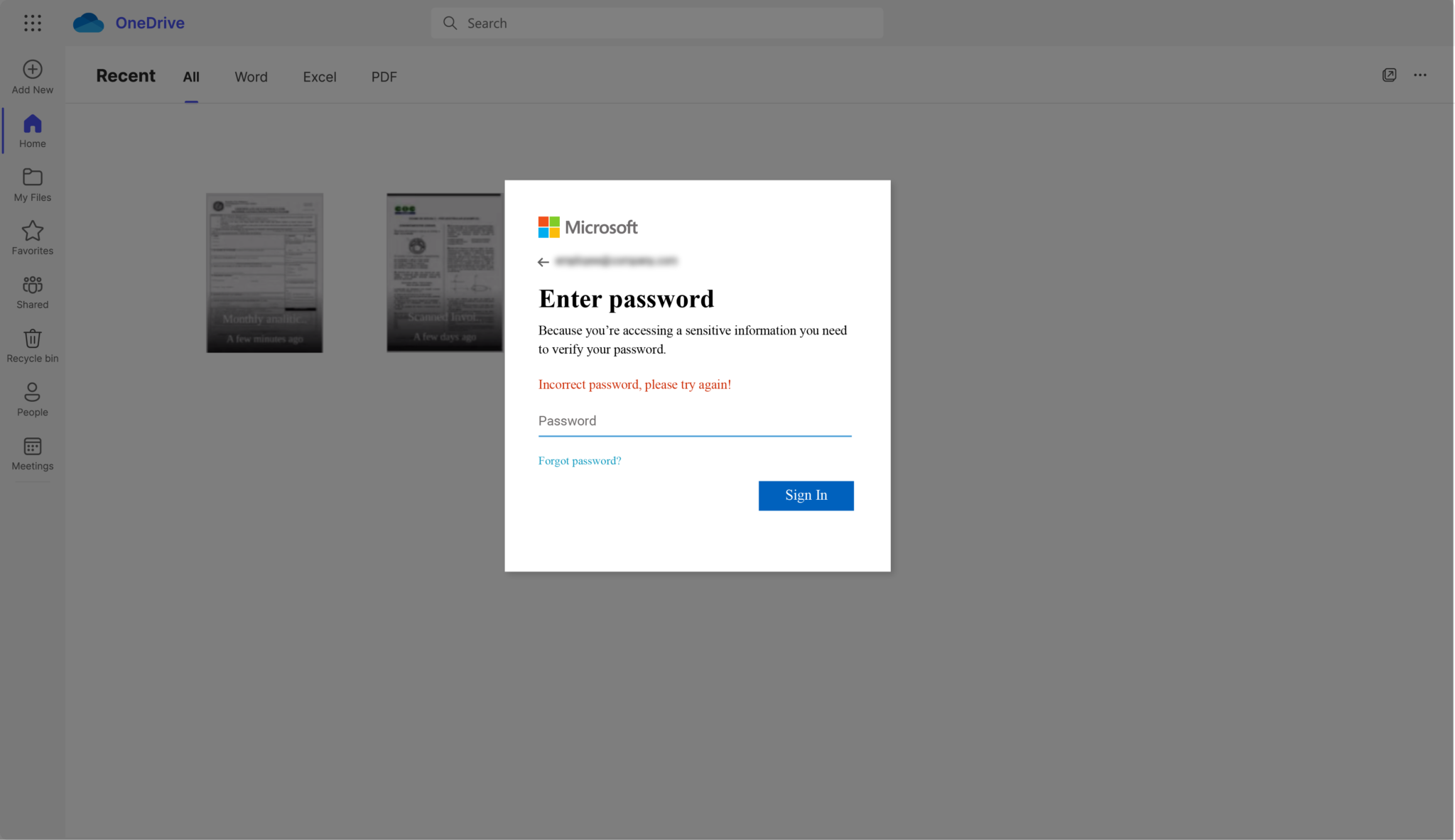Image resolution: width=1455 pixels, height=840 pixels.
Task: Switch to the Word tab
Action: pyautogui.click(x=251, y=77)
